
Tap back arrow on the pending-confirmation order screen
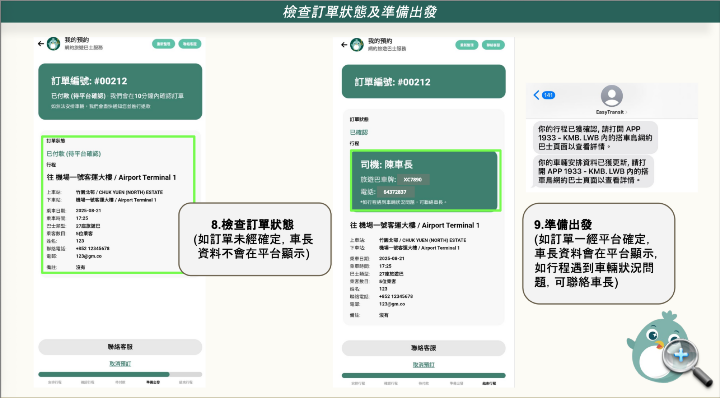coord(41,44)
